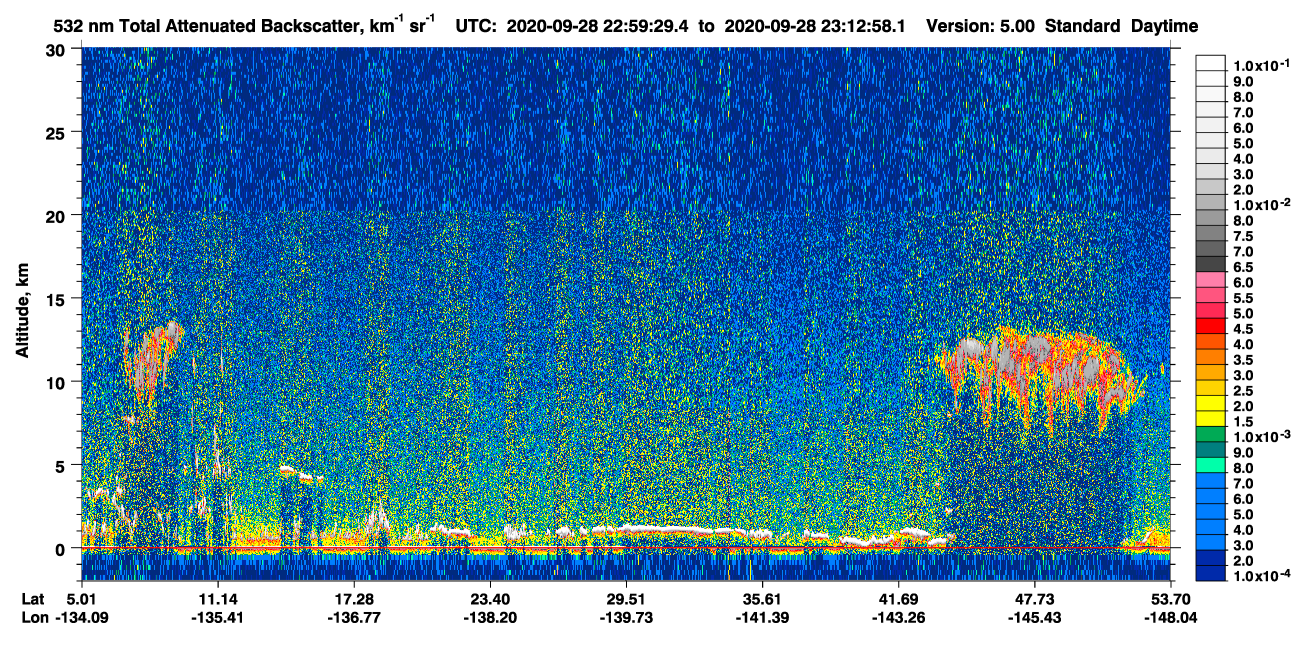Image resolution: width=1300 pixels, height=667 pixels.
Task: Select longitude value -136.77
Action: click(x=353, y=618)
